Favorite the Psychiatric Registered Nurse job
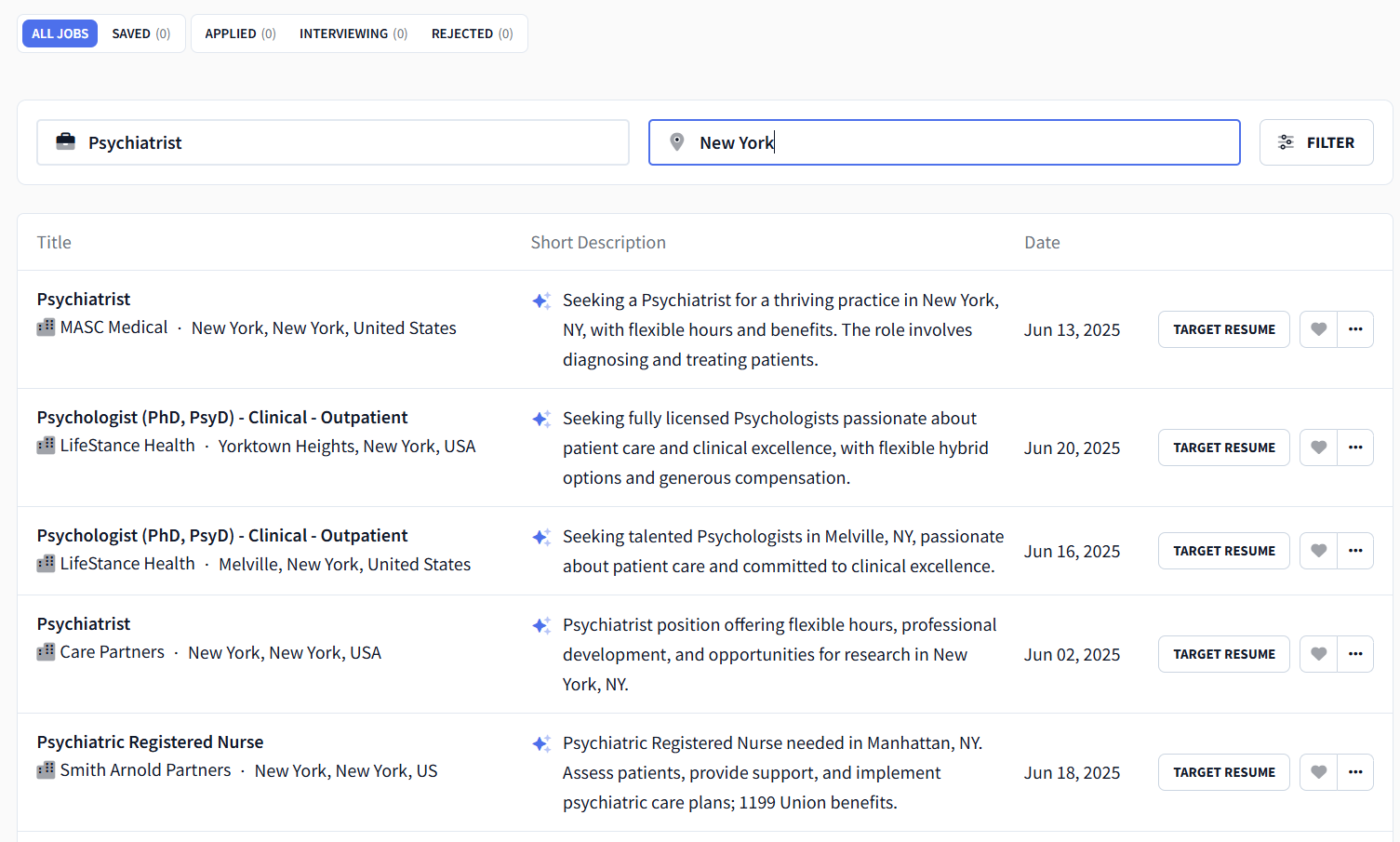Viewport: 1400px width, 842px height. pyautogui.click(x=1318, y=771)
